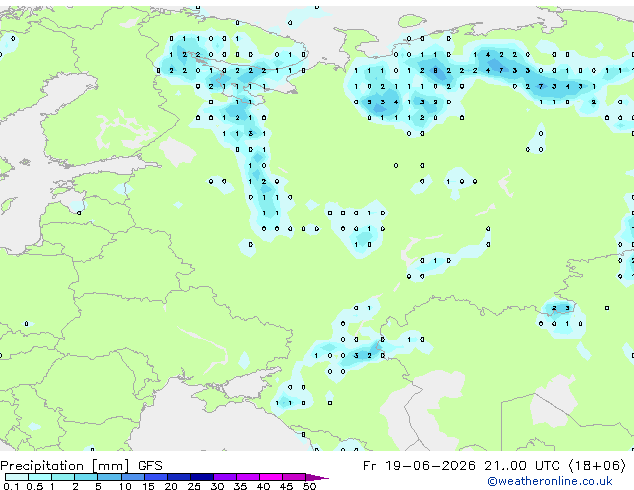Screen dimensions: 634x490
Task: Click the 30–35 mm purple legend box
Action: click(225, 477)
